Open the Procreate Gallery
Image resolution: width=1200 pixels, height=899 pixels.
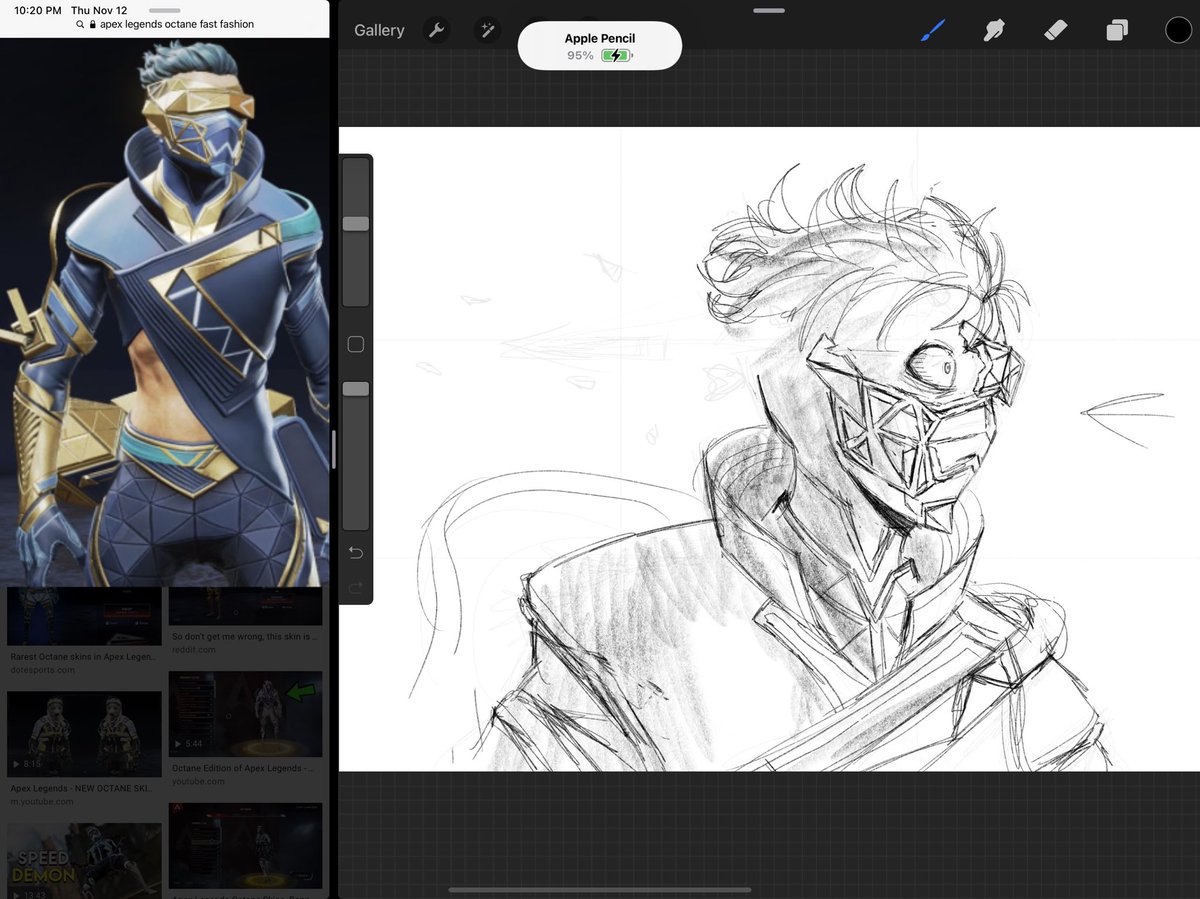[x=379, y=31]
